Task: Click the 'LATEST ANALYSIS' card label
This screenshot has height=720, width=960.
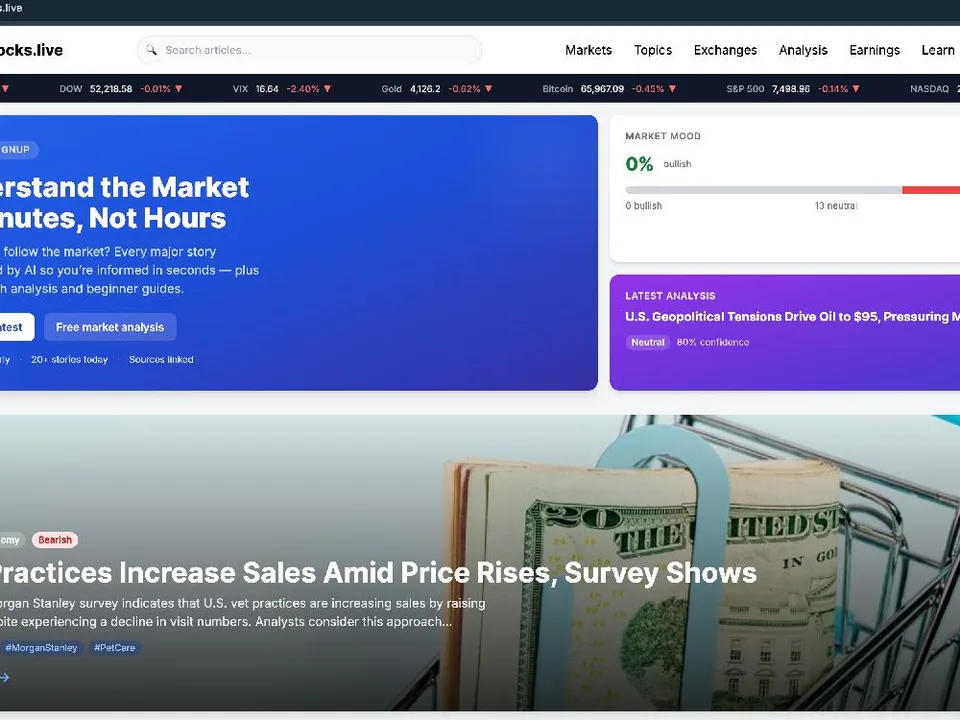Action: click(x=670, y=296)
